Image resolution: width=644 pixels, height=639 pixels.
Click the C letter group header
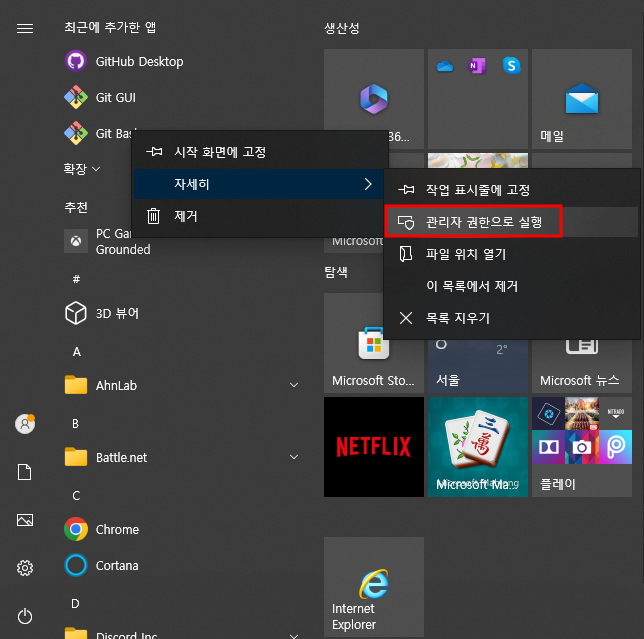76,496
